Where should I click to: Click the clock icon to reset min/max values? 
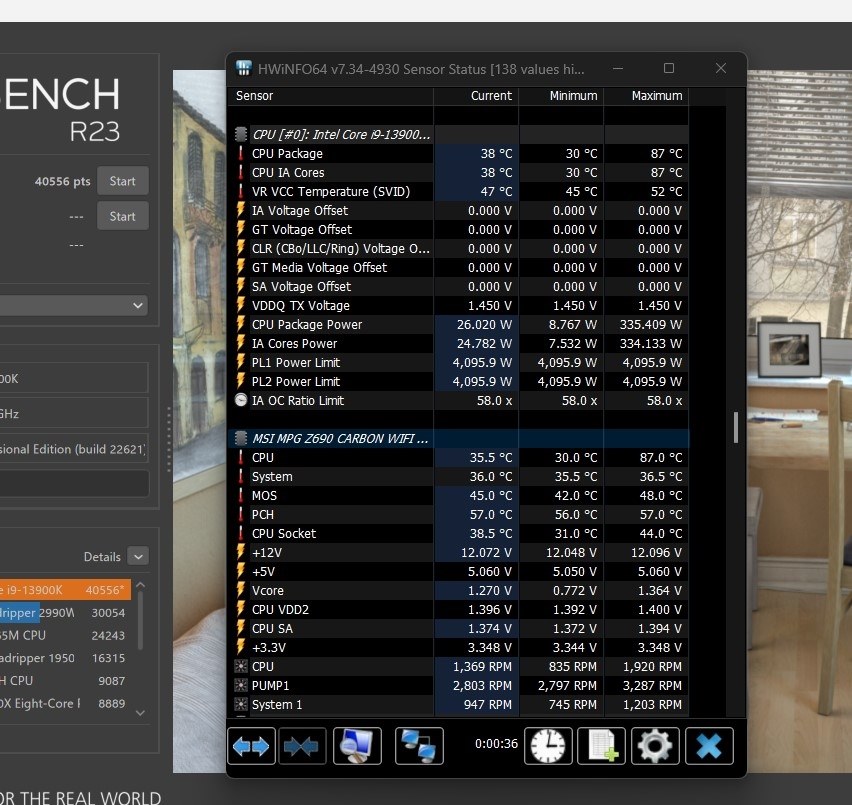(x=548, y=746)
